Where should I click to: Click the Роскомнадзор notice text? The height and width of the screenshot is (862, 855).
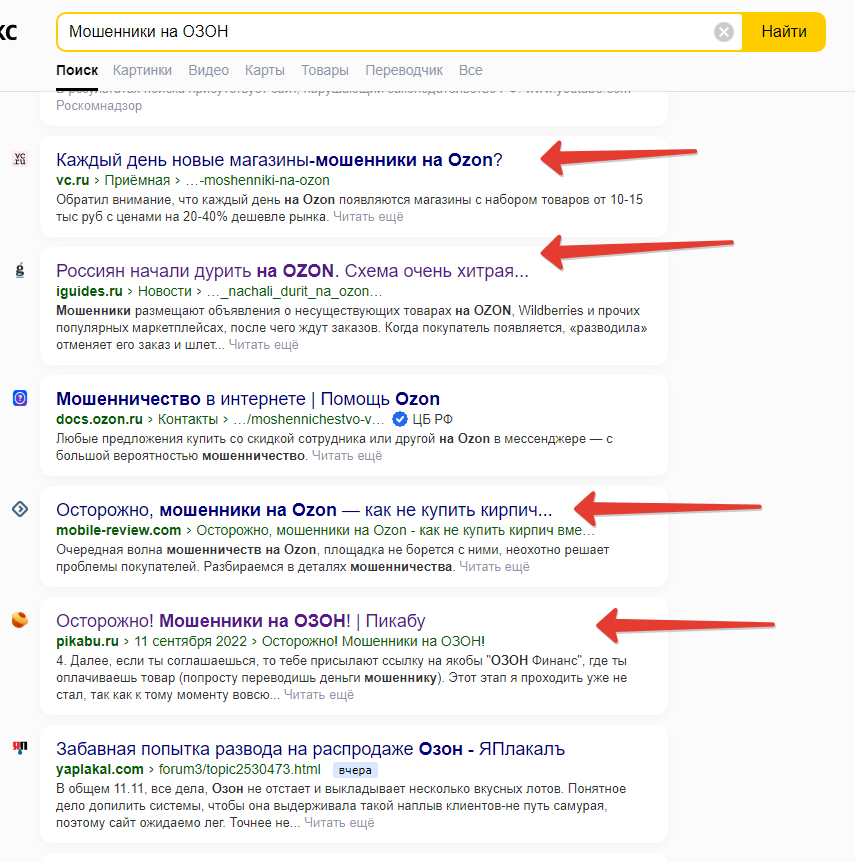click(99, 106)
